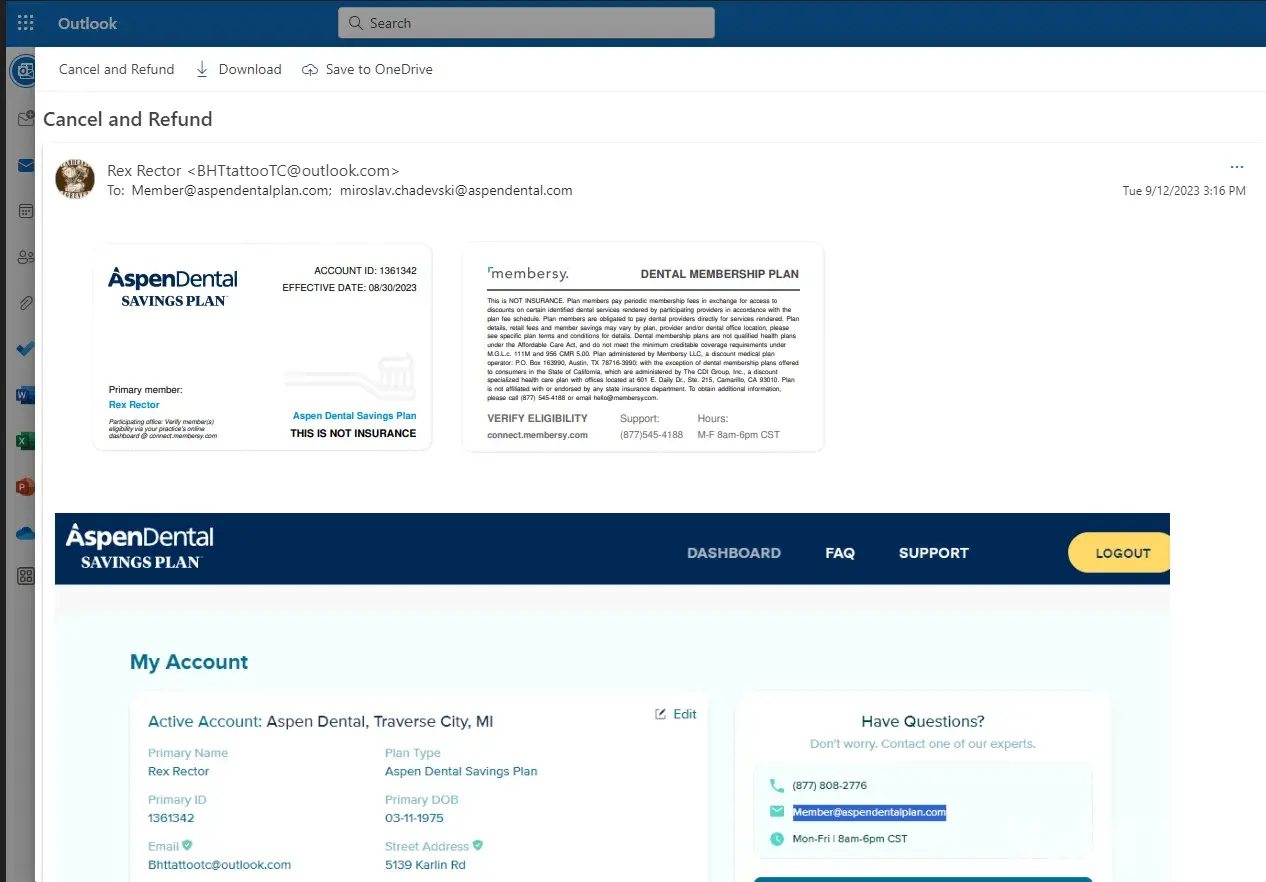Click the membersy Dental Membership Plan card

(642, 347)
